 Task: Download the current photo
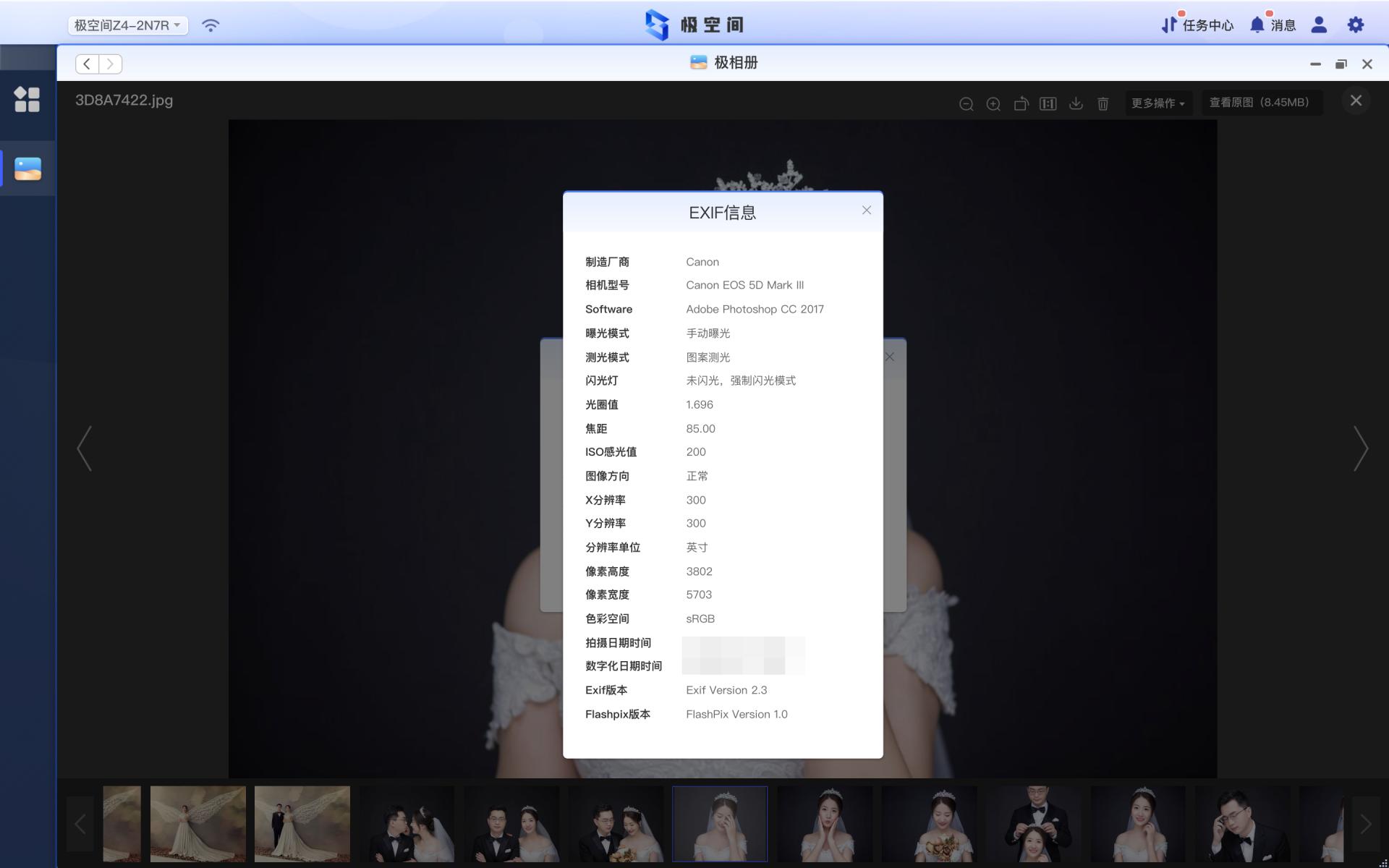coord(1076,103)
